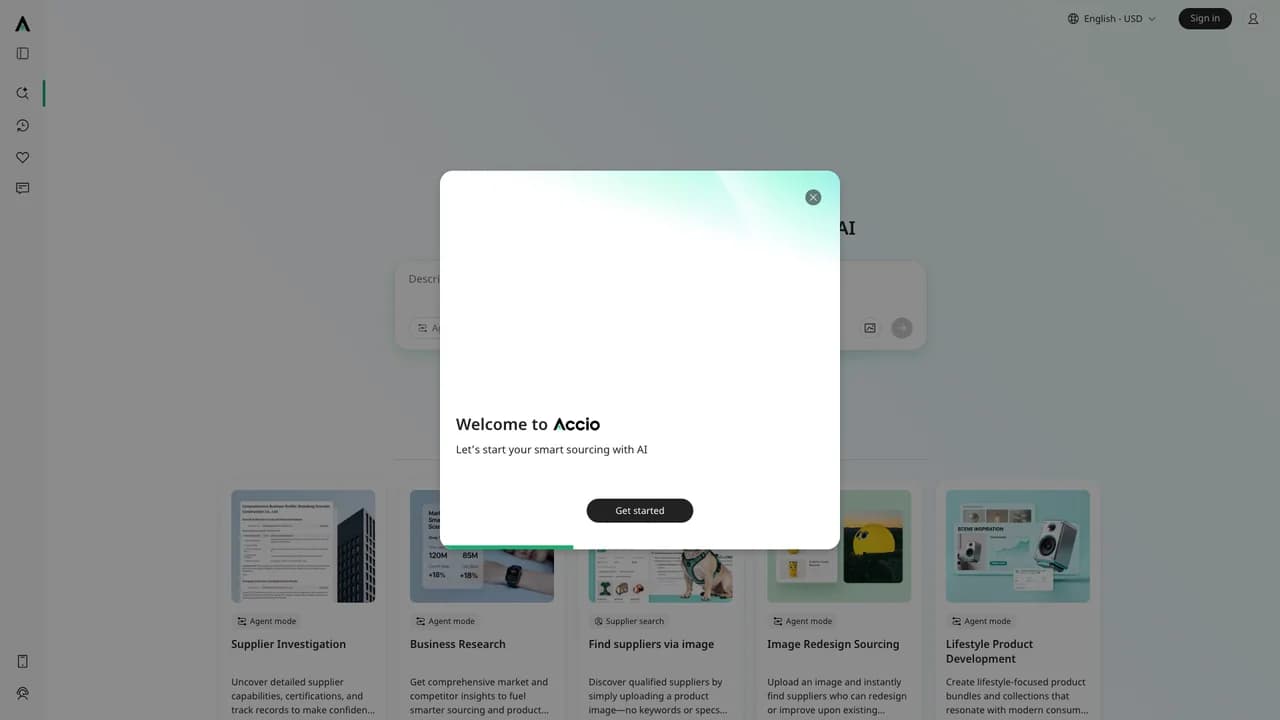Image resolution: width=1280 pixels, height=720 pixels.
Task: Click the Supplier Investigation title
Action: 288,644
